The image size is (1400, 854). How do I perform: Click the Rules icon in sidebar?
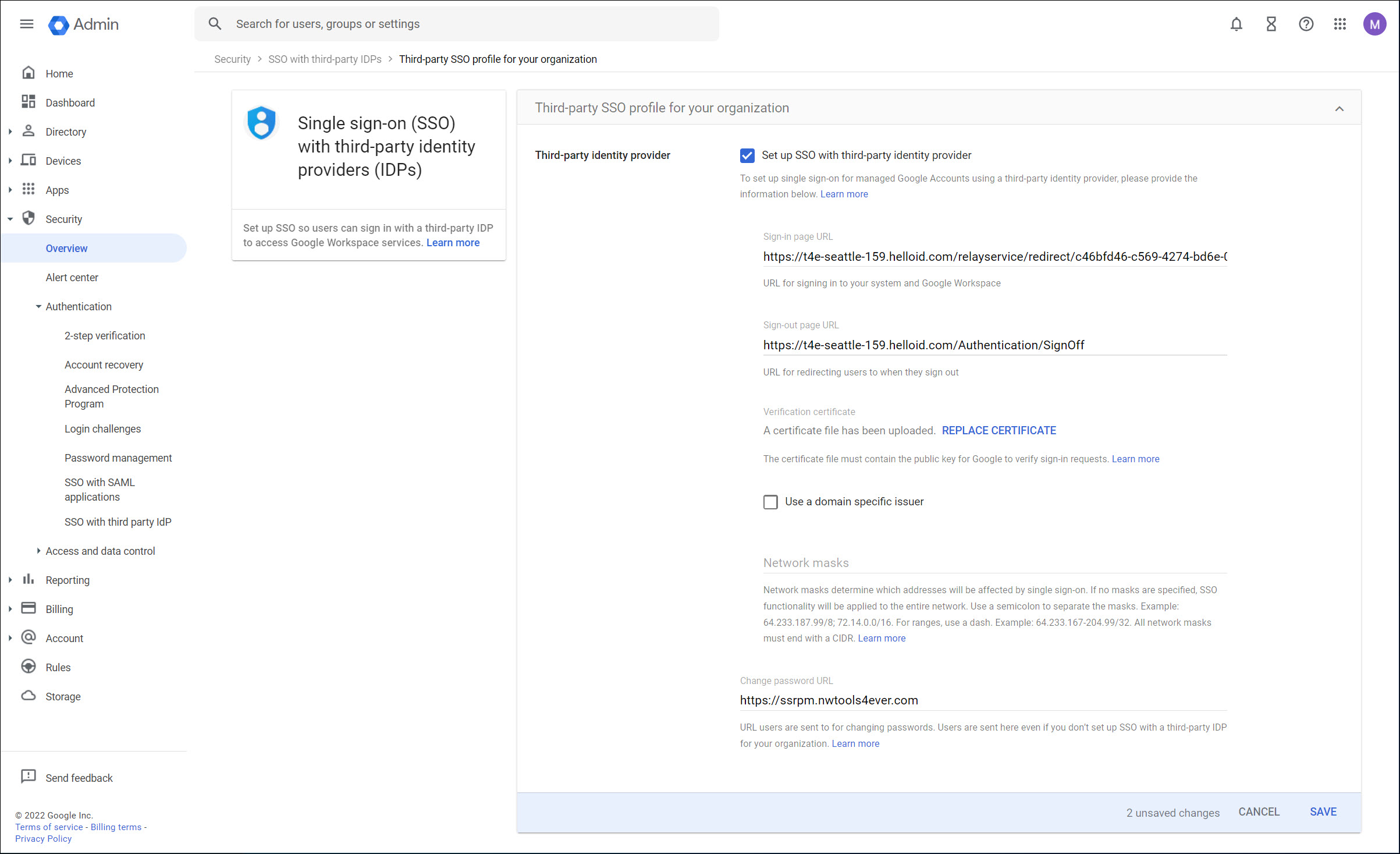pos(29,667)
